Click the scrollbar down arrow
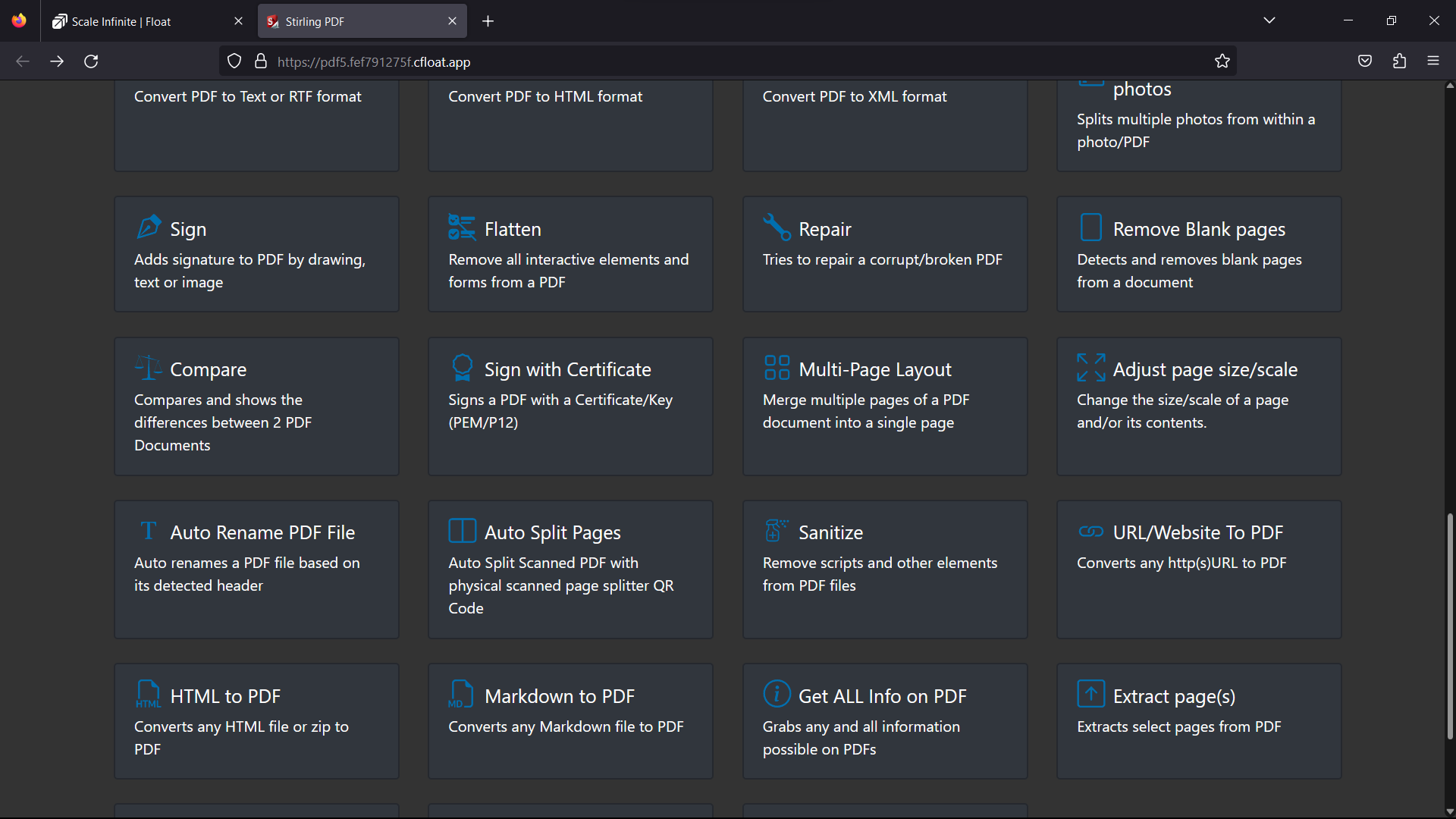Screen dimensions: 1456x819 click(x=1450, y=811)
